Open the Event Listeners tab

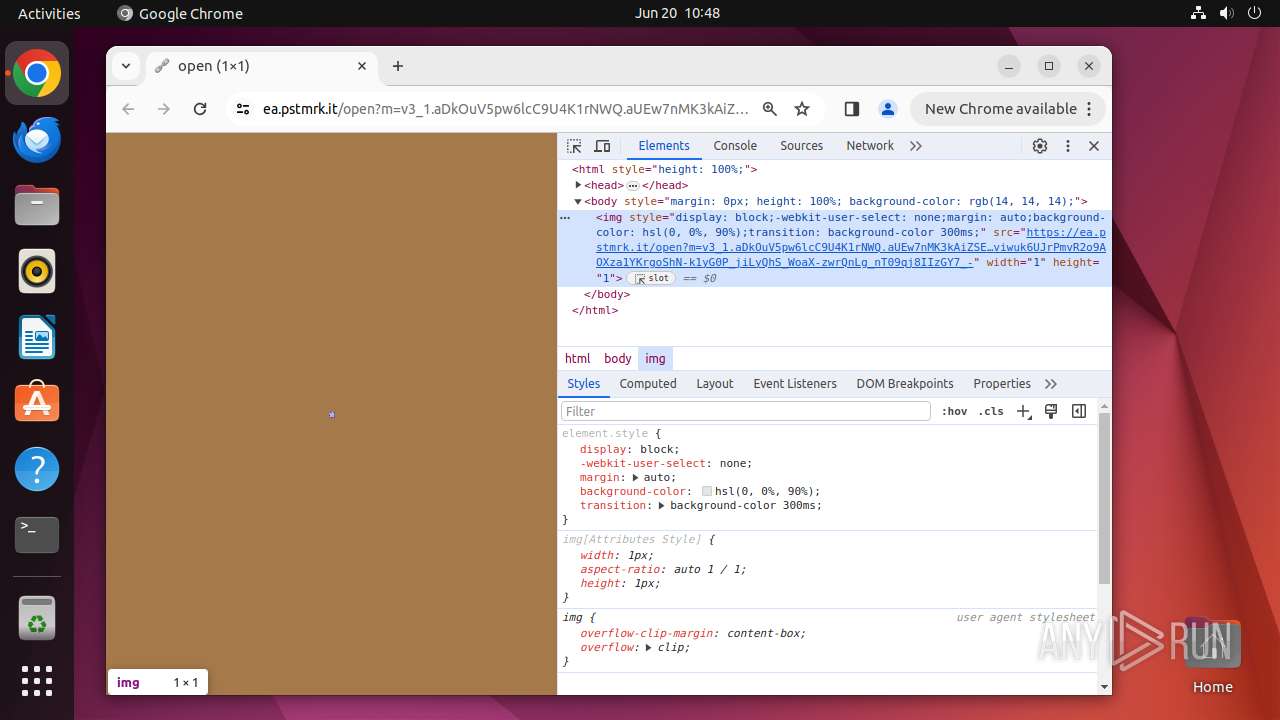pos(795,384)
